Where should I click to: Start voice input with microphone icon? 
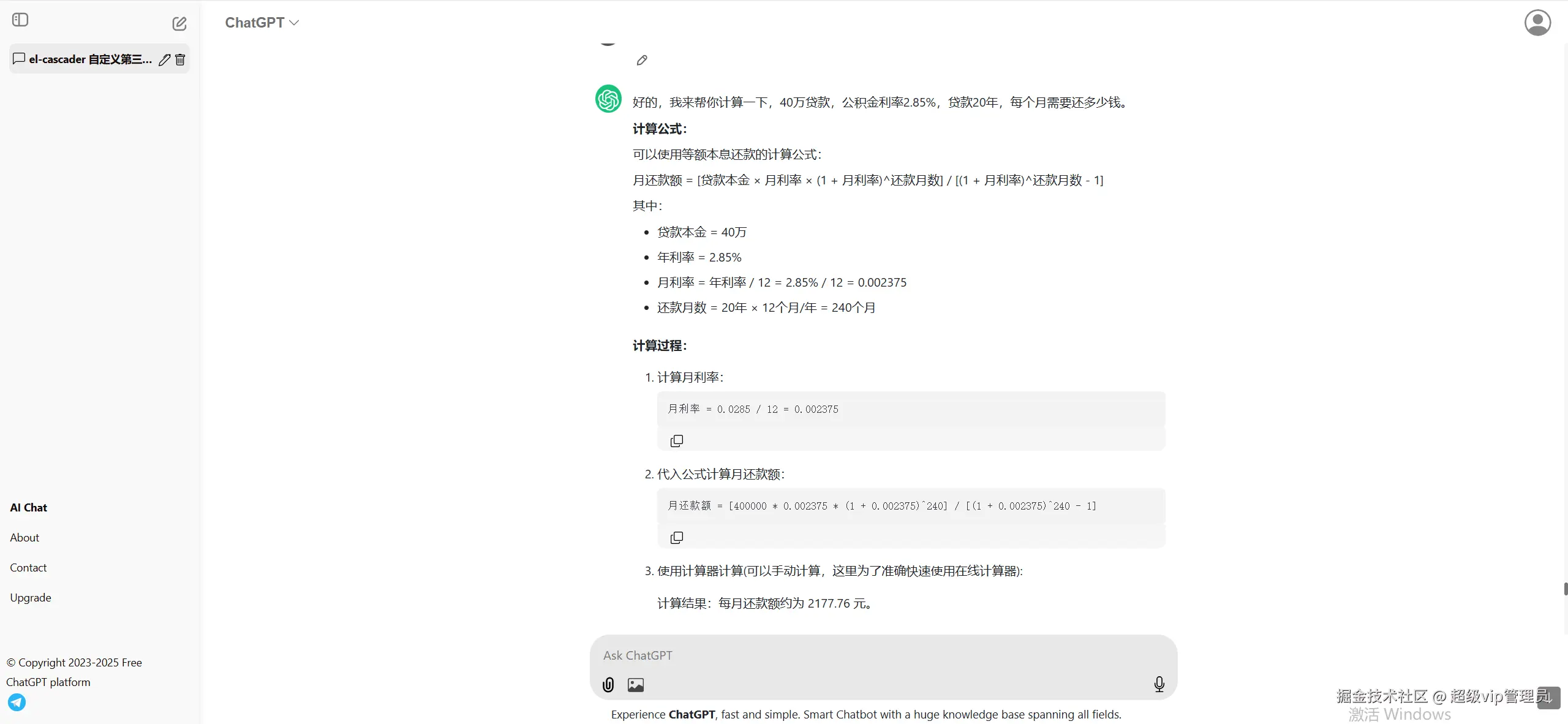1159,684
